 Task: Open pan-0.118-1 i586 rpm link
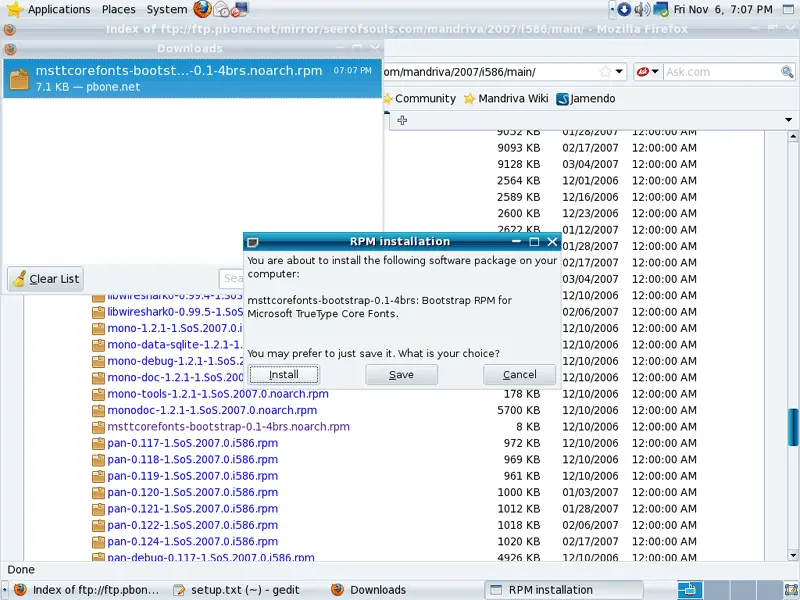[x=192, y=459]
